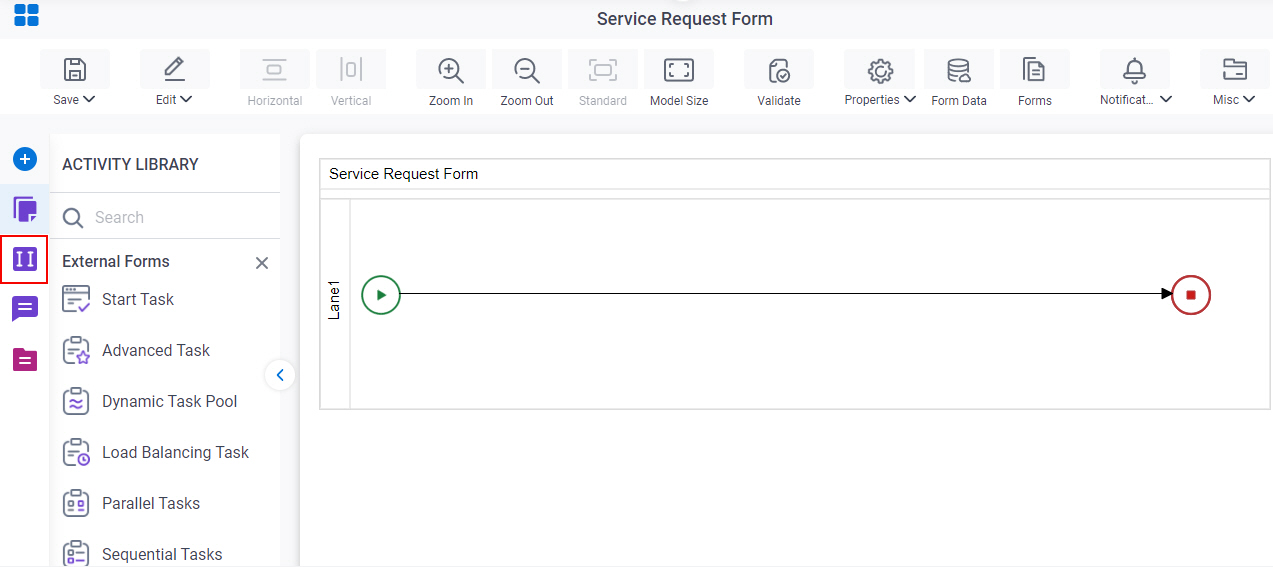The image size is (1273, 567).
Task: Expand the Save dropdown arrow
Action: coord(89,99)
